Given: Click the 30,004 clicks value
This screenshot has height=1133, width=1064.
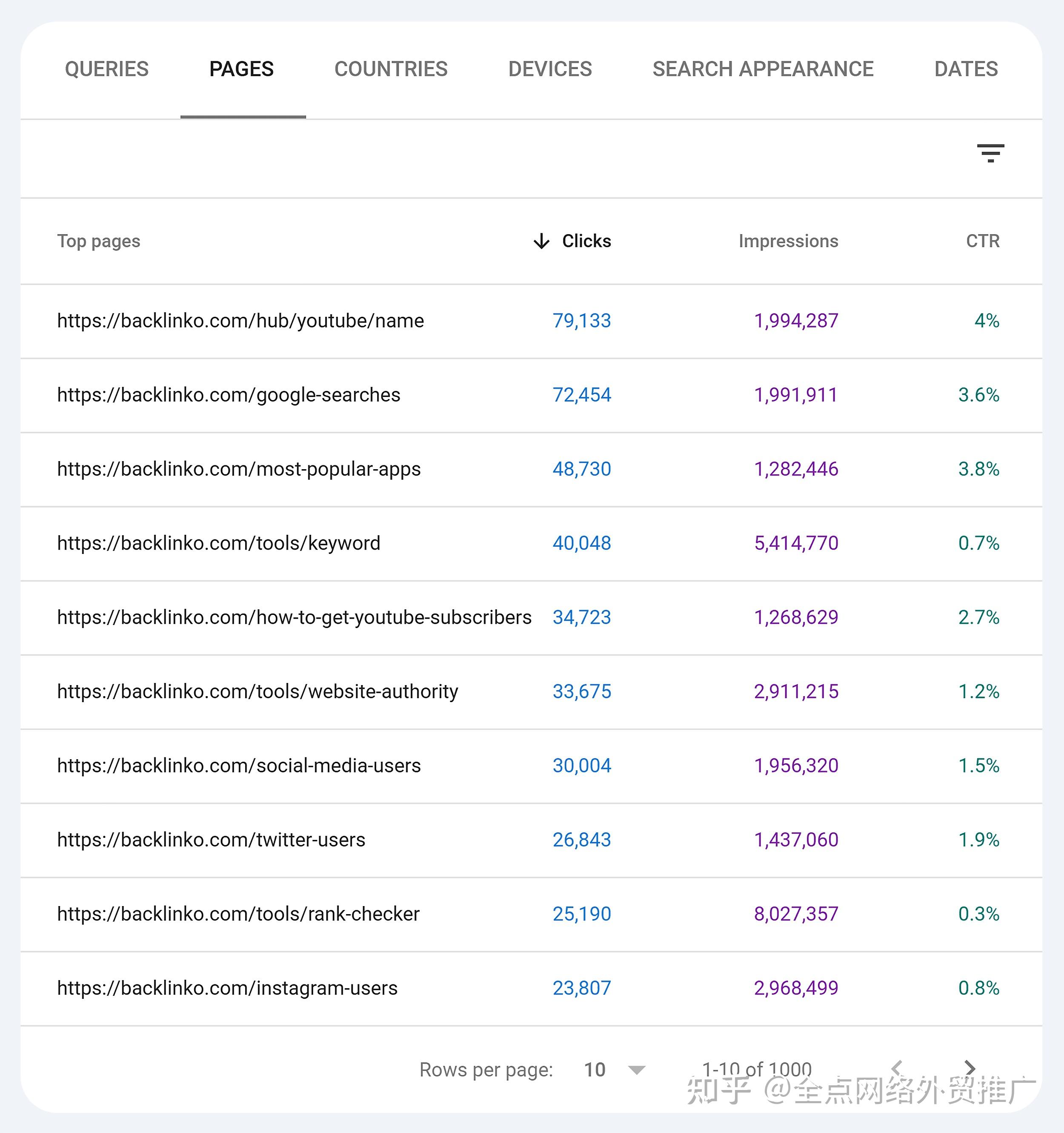Looking at the screenshot, I should pyautogui.click(x=581, y=766).
